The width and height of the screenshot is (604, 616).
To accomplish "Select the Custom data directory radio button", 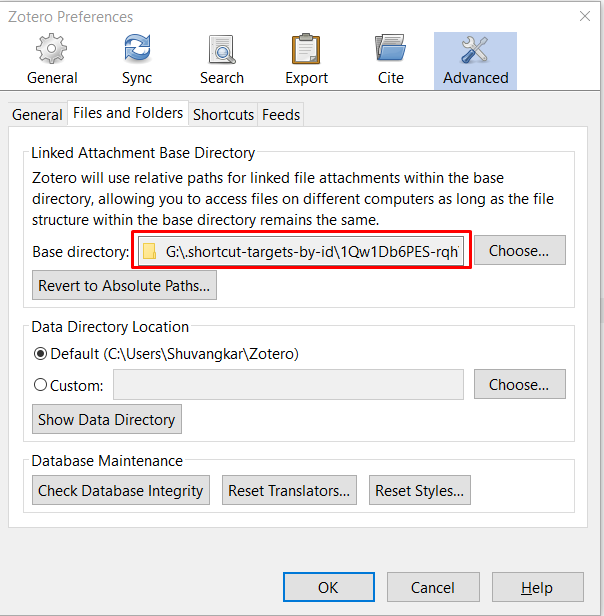I will click(x=40, y=385).
